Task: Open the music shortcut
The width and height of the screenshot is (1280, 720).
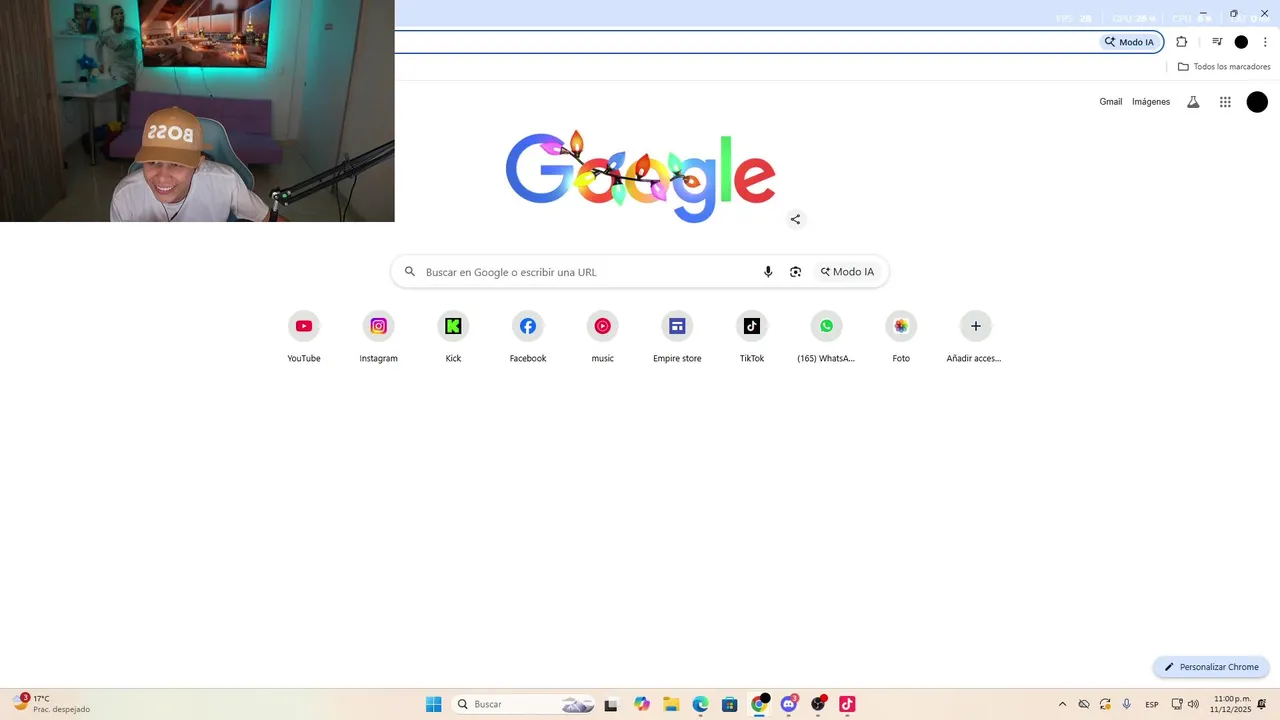Action: [602, 337]
